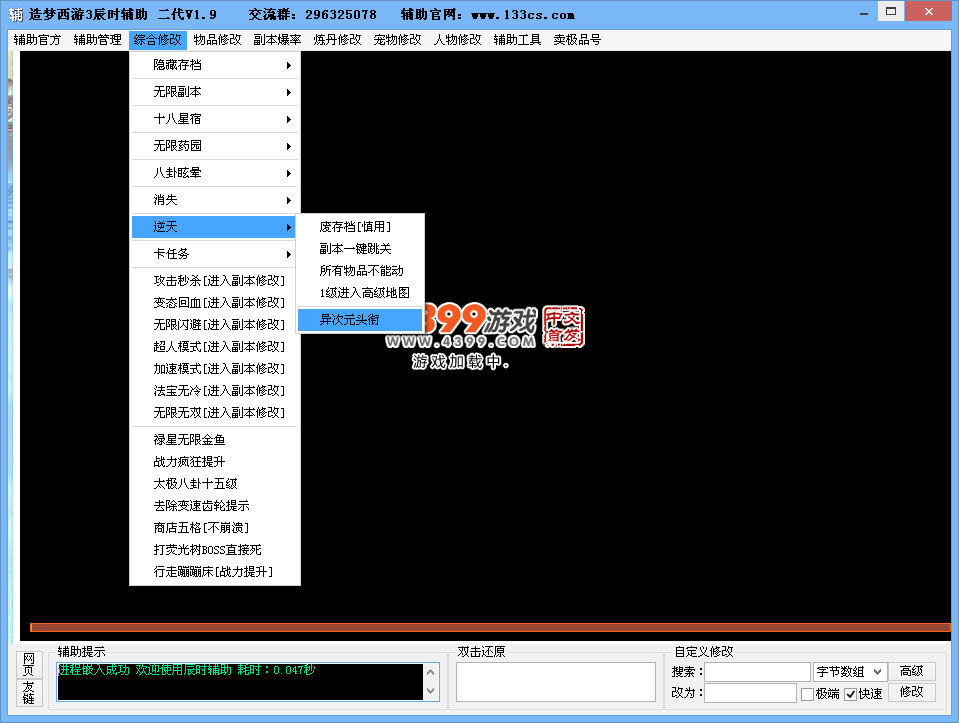Select 战力疯狂提升 option

pyautogui.click(x=215, y=461)
